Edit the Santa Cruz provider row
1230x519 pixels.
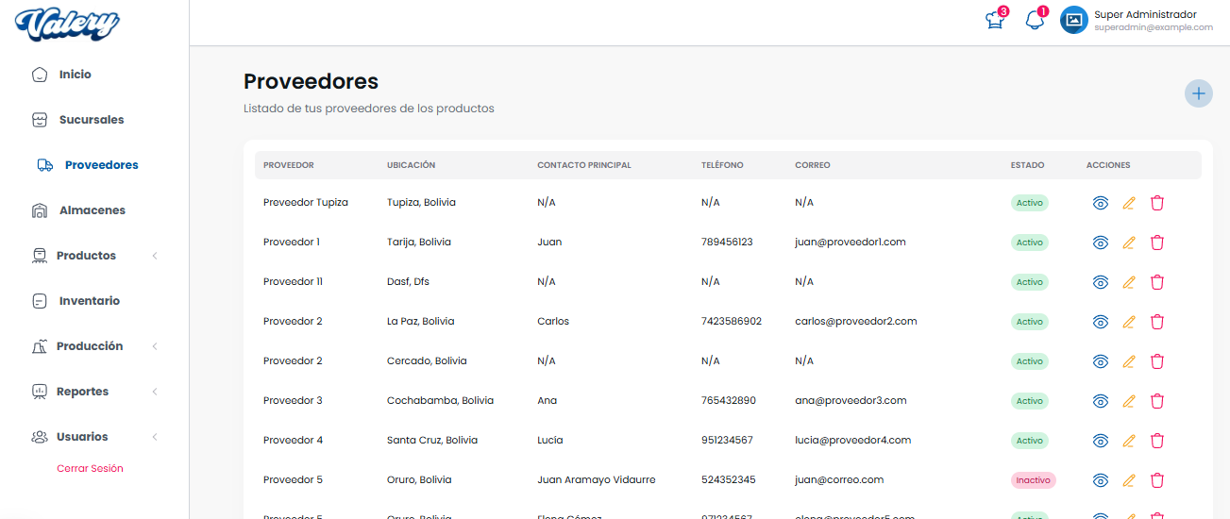1129,440
